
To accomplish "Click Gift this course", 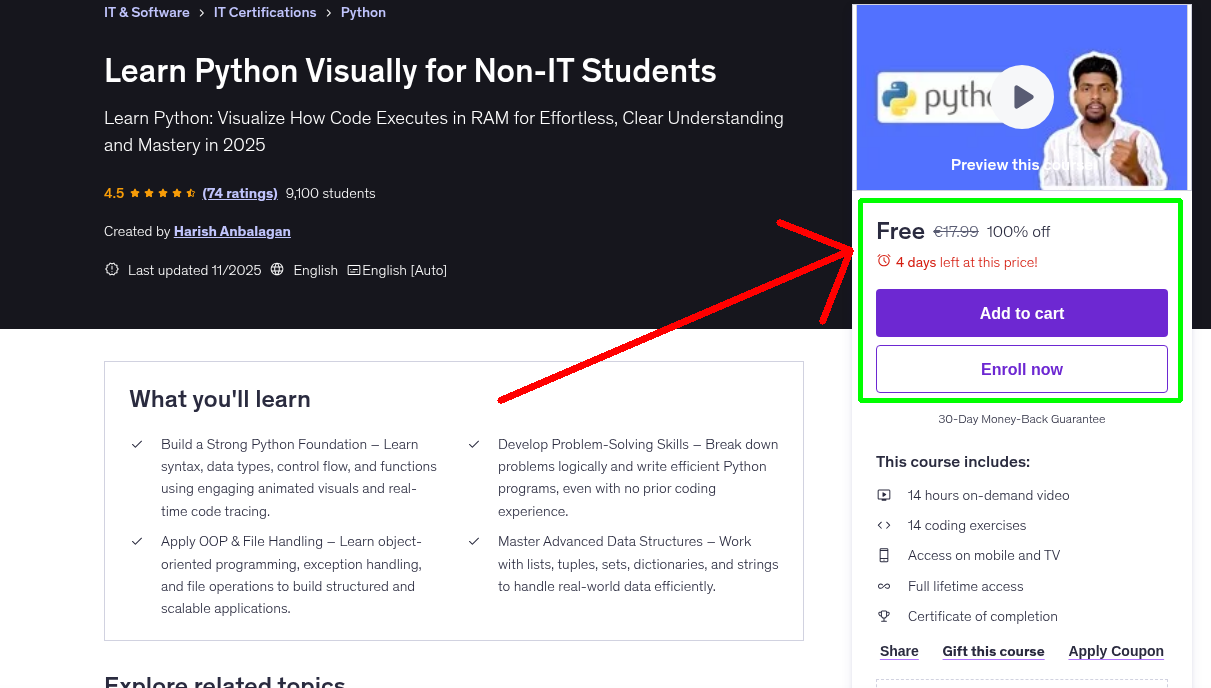I will [x=993, y=651].
